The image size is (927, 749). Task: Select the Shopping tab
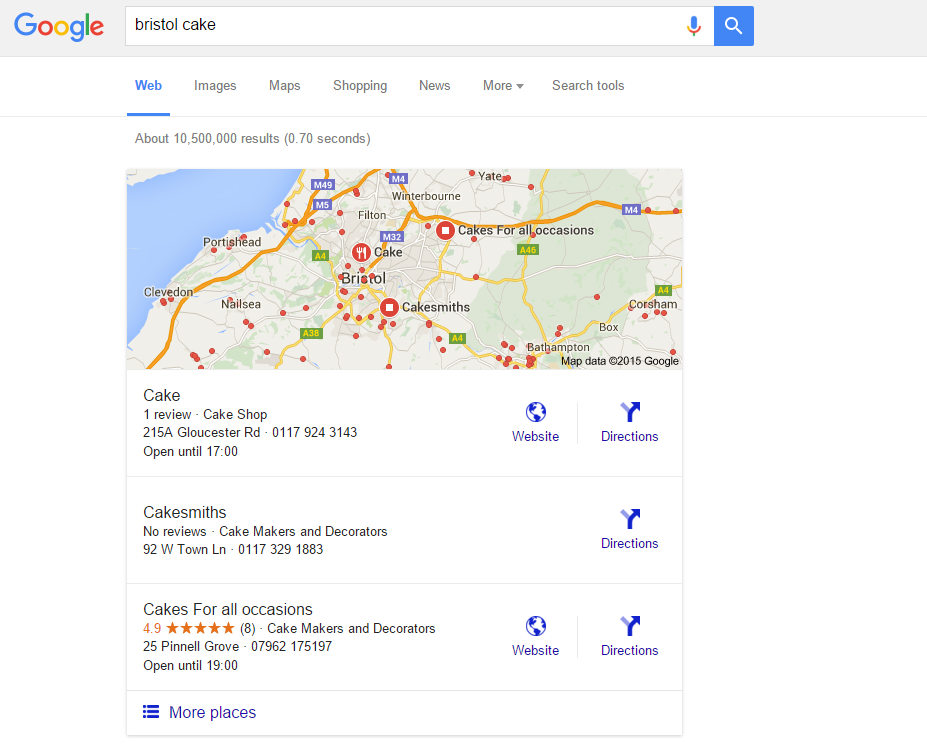[x=360, y=86]
